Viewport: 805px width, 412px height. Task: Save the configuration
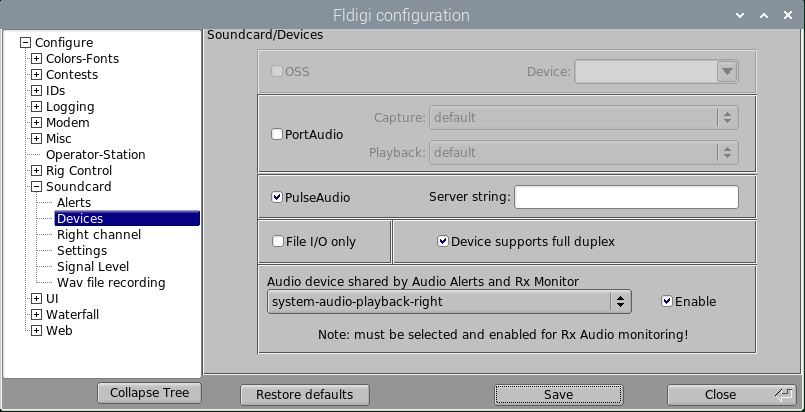pos(559,395)
